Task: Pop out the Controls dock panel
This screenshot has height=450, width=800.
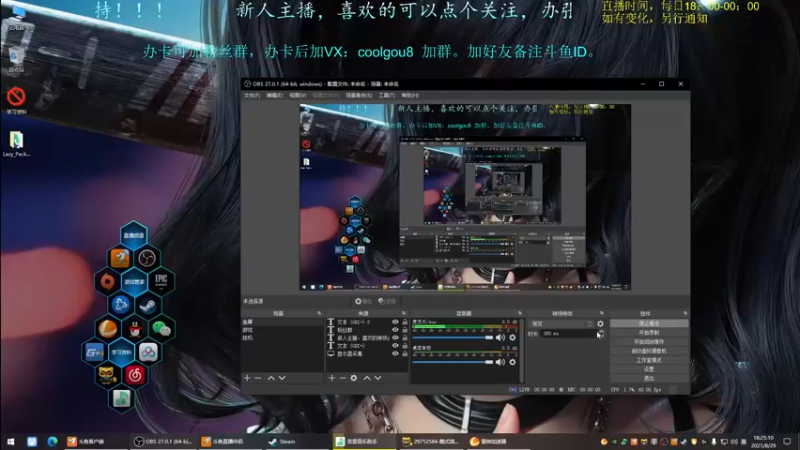Action: (x=685, y=313)
